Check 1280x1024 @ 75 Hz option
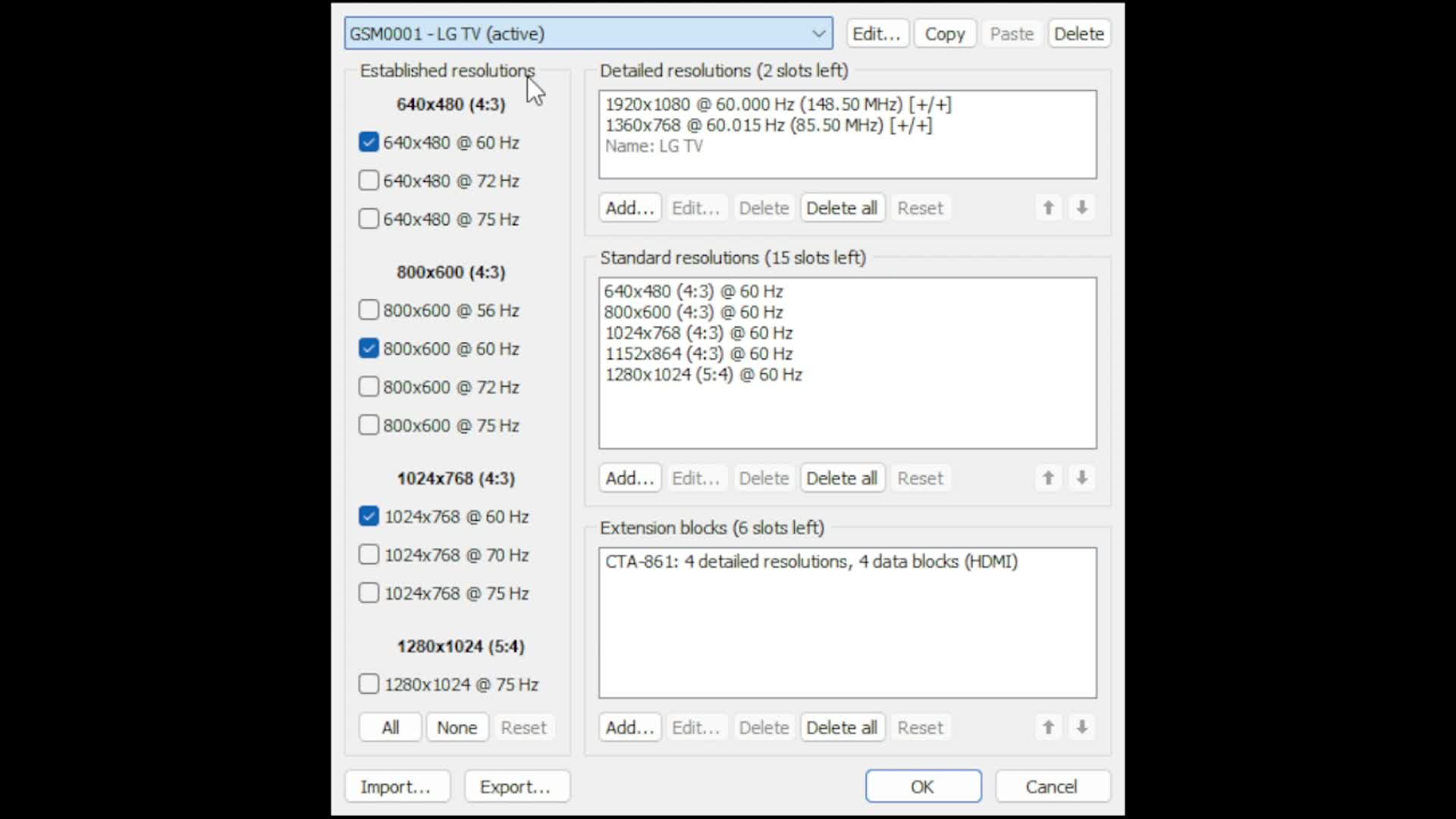 pos(369,684)
